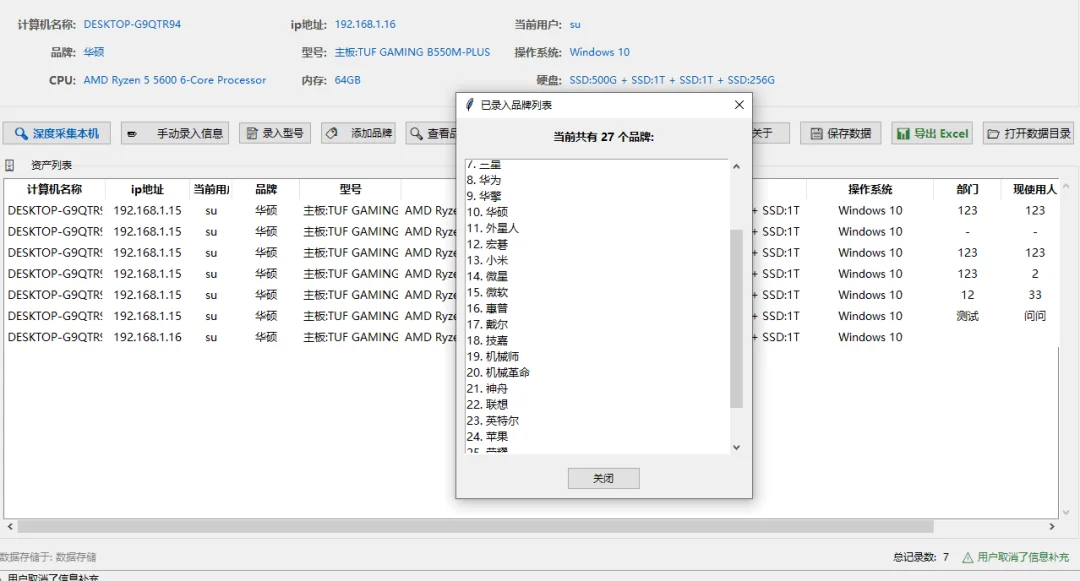Select '11. 外星人' in brand list
Image resolution: width=1080 pixels, height=581 pixels.
pyautogui.click(x=492, y=228)
